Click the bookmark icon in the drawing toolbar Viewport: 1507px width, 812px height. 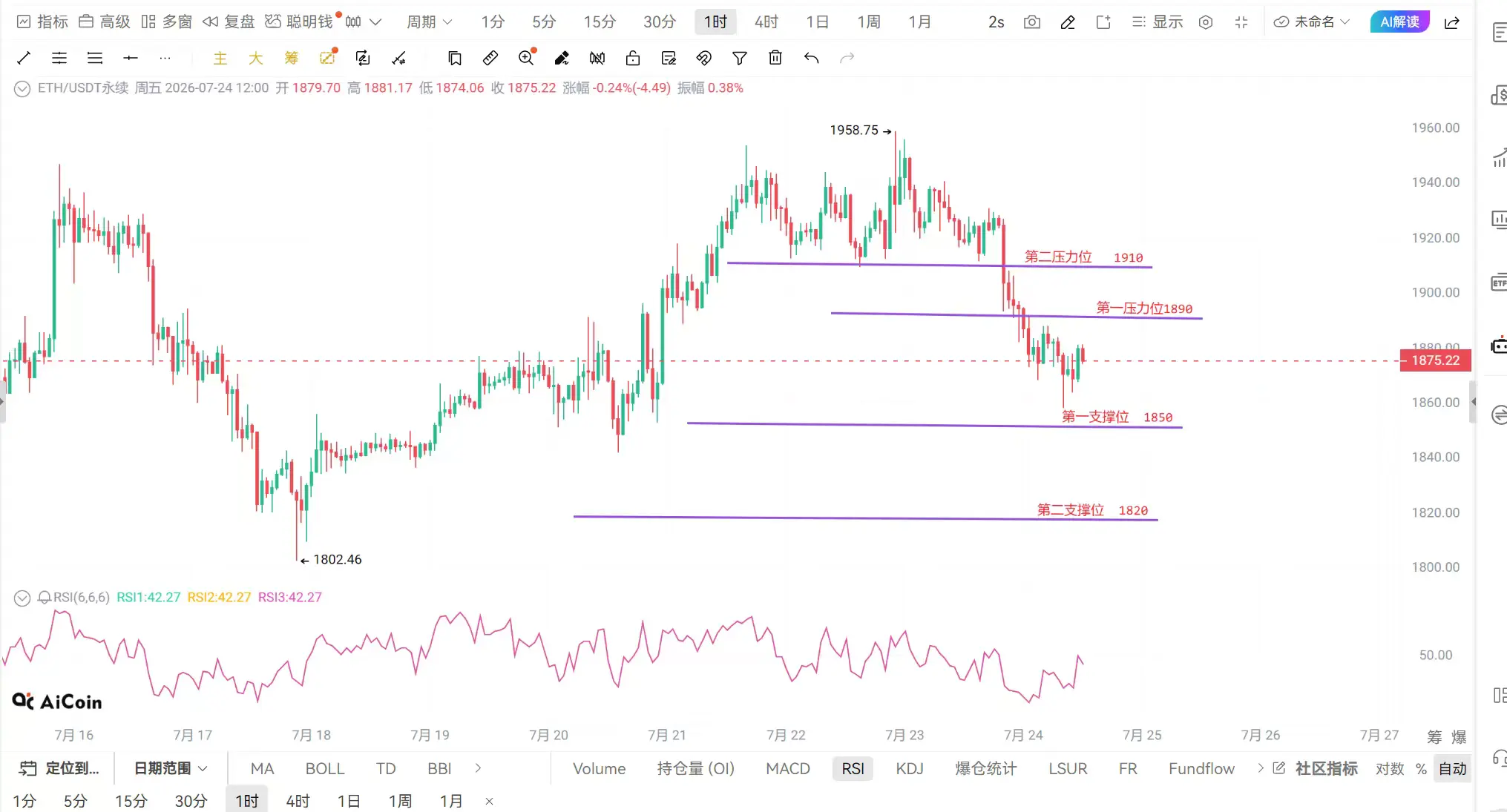click(455, 58)
